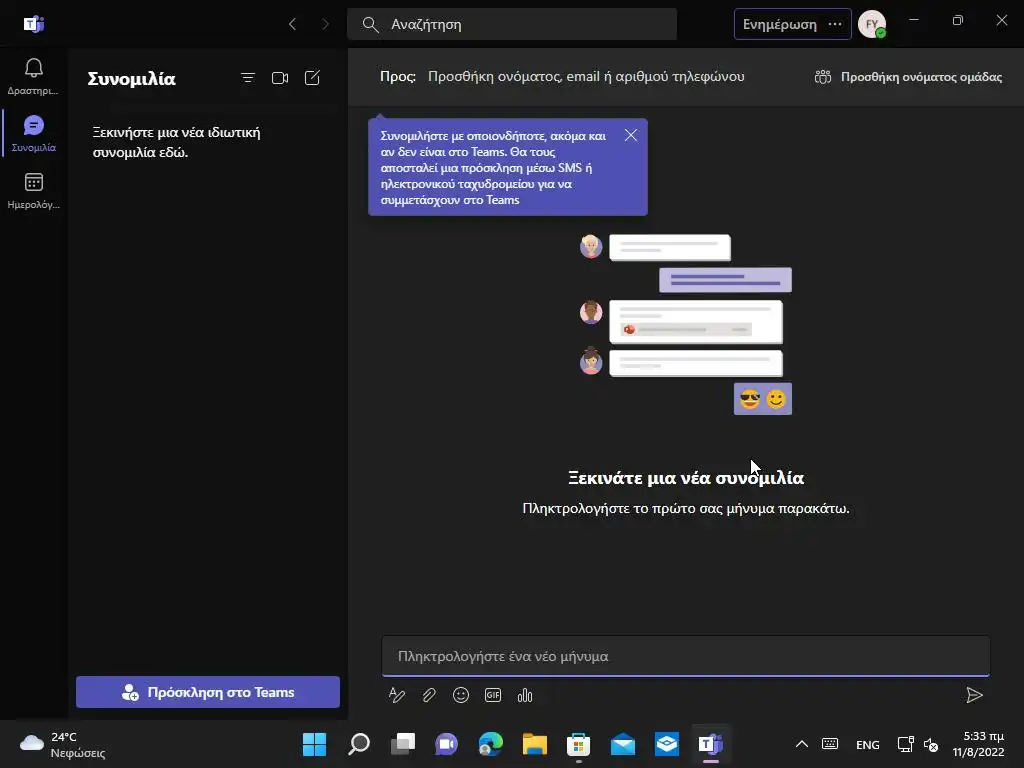Screen dimensions: 1024x768
Task: Open Teams Chat app in taskbar
Action: [x=447, y=744]
